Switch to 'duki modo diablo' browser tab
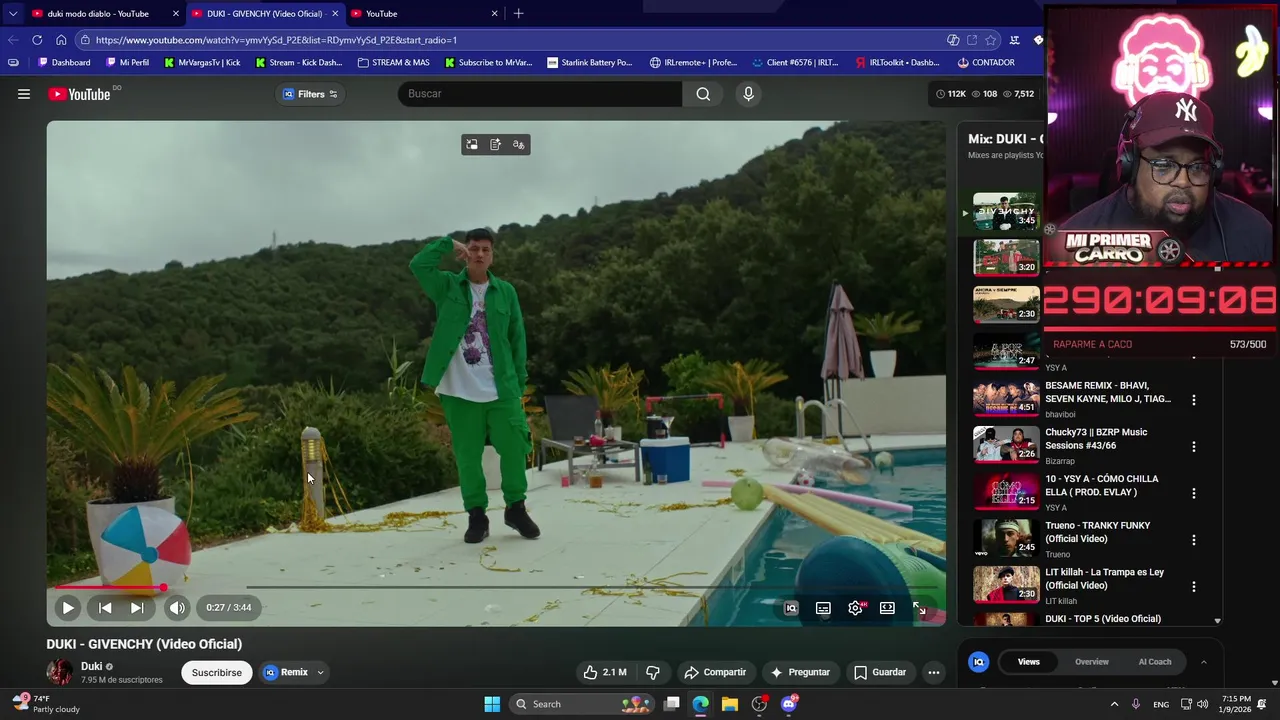Viewport: 1280px width, 720px height. pos(105,13)
